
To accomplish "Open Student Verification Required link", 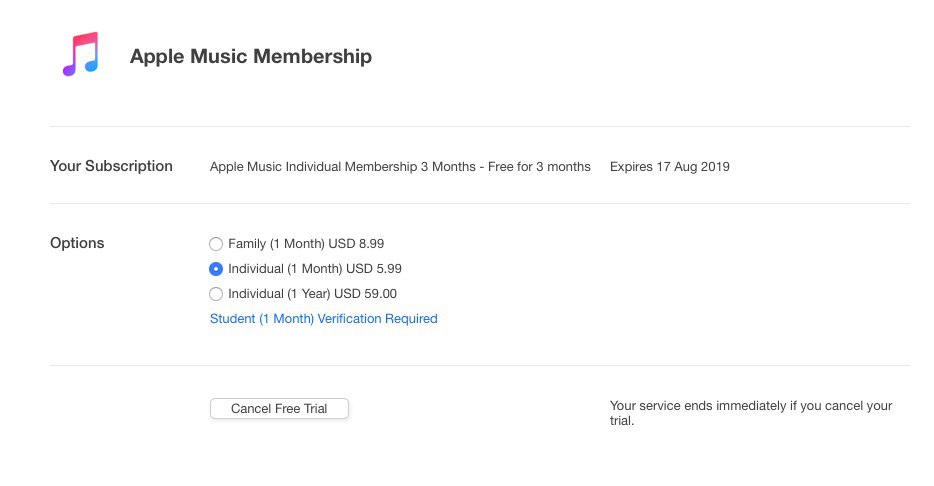I will pyautogui.click(x=323, y=319).
